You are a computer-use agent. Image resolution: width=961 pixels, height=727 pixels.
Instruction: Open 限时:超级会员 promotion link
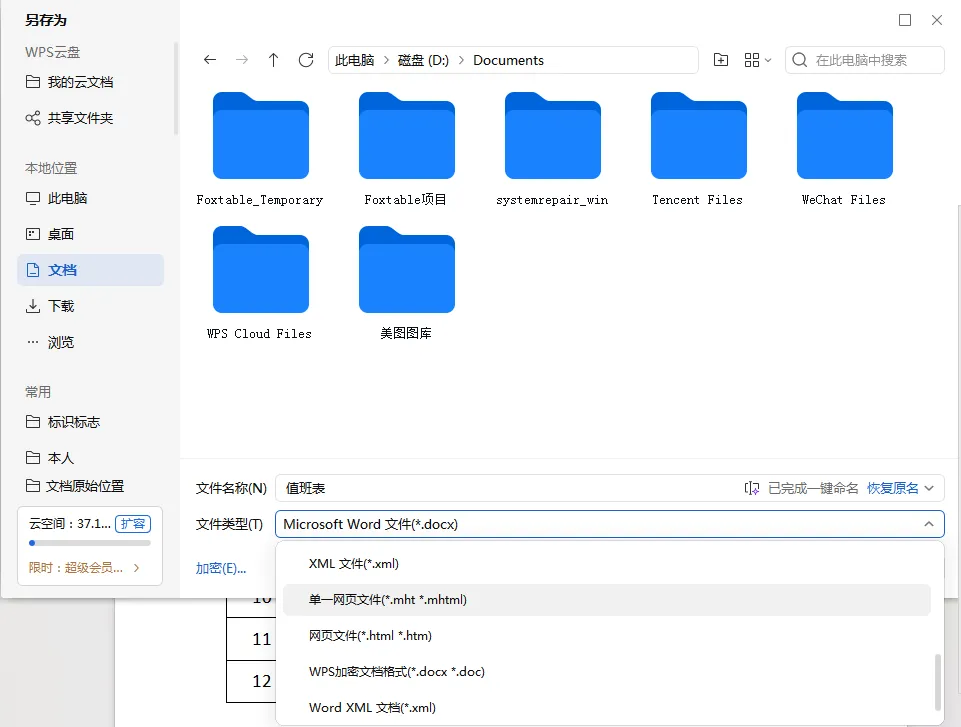click(x=84, y=568)
